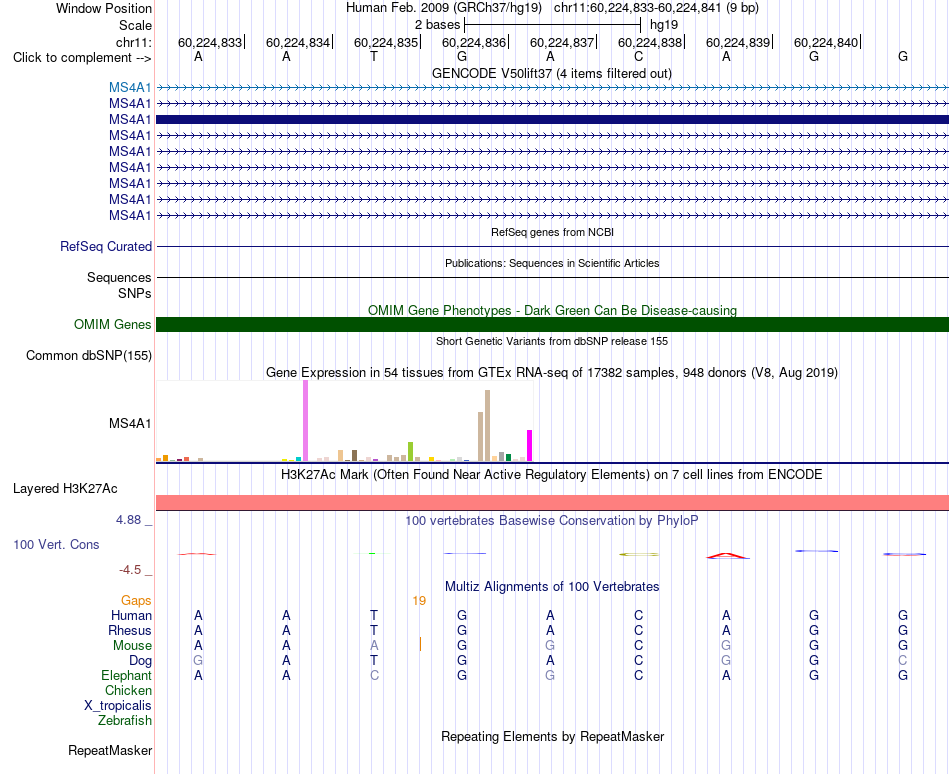Click the MS4A1 label beside GTEx chart
This screenshot has height=774, width=950.
coord(130,423)
